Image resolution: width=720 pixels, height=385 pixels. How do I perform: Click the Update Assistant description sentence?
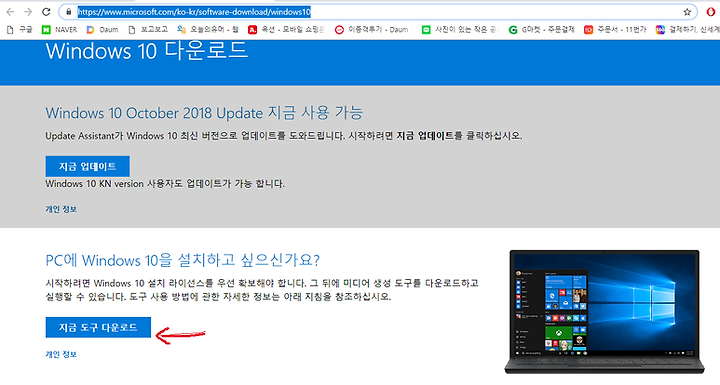(283, 136)
